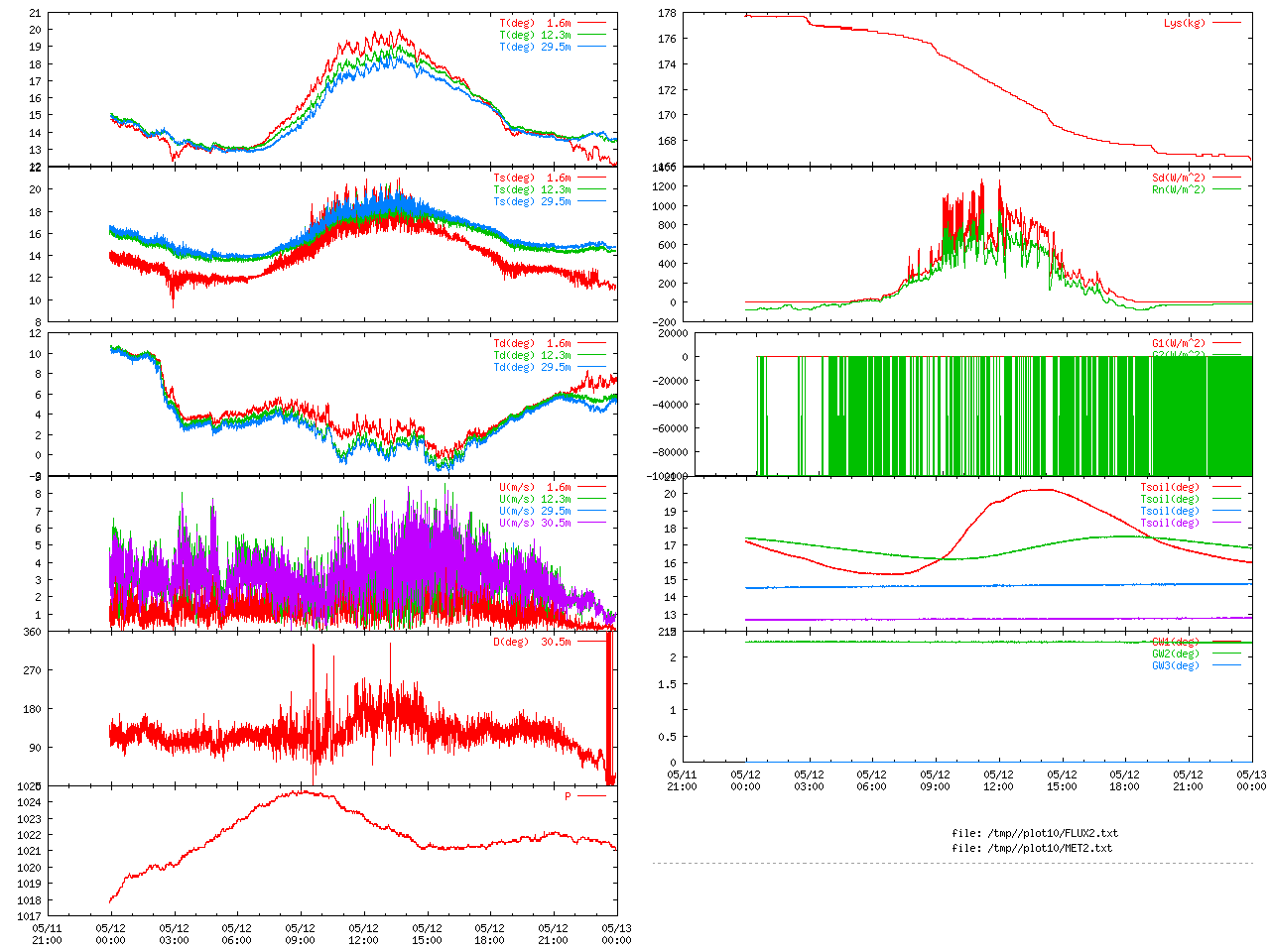Click the 1200 tick on radiation axis
The image size is (1270, 952).
click(x=665, y=187)
